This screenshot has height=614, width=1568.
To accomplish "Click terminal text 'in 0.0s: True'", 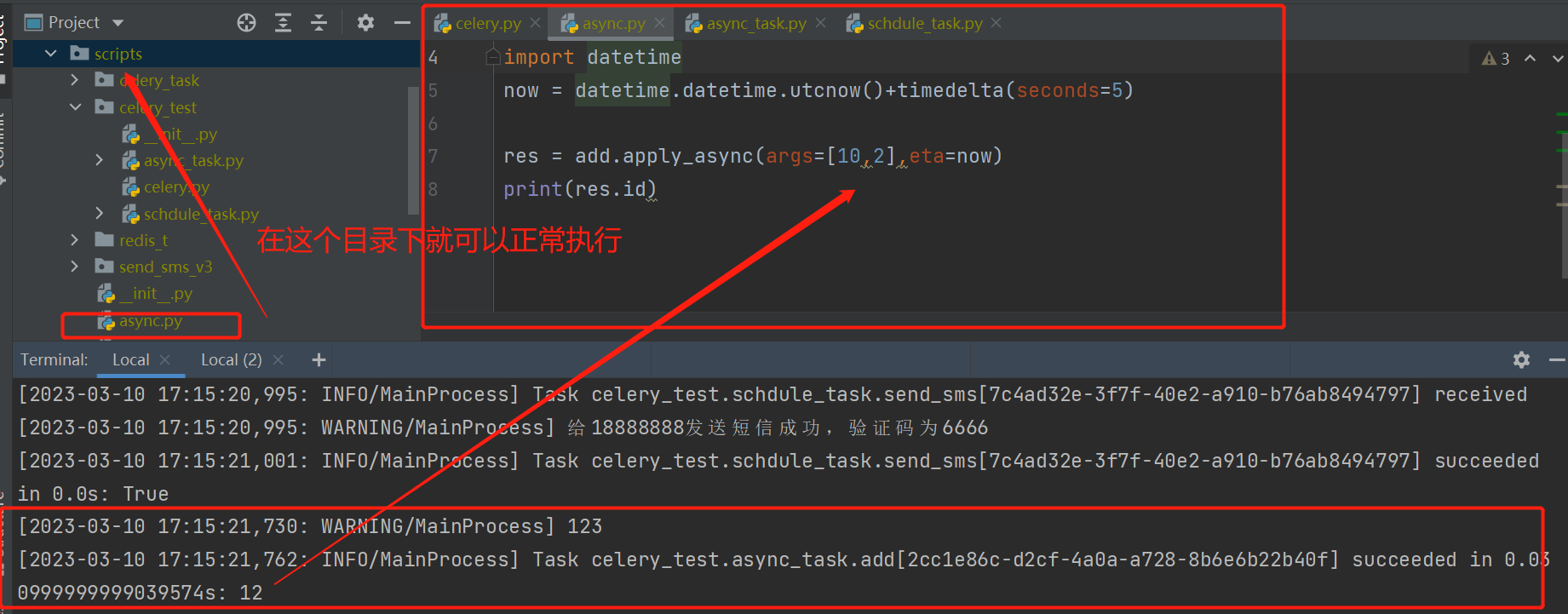I will 93,494.
